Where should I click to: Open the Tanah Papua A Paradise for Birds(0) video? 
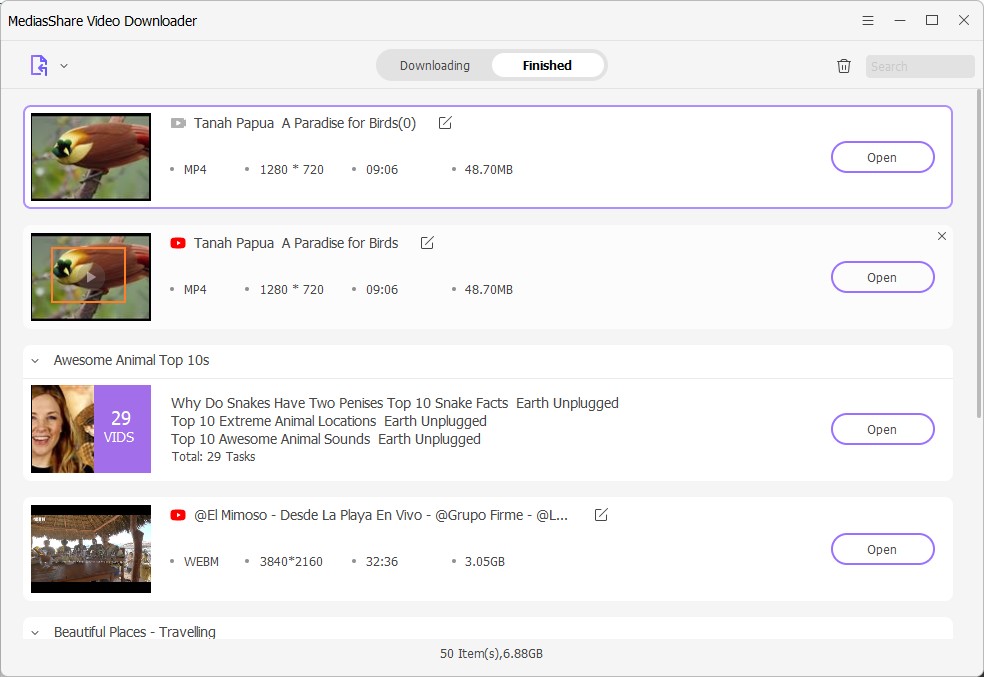882,157
